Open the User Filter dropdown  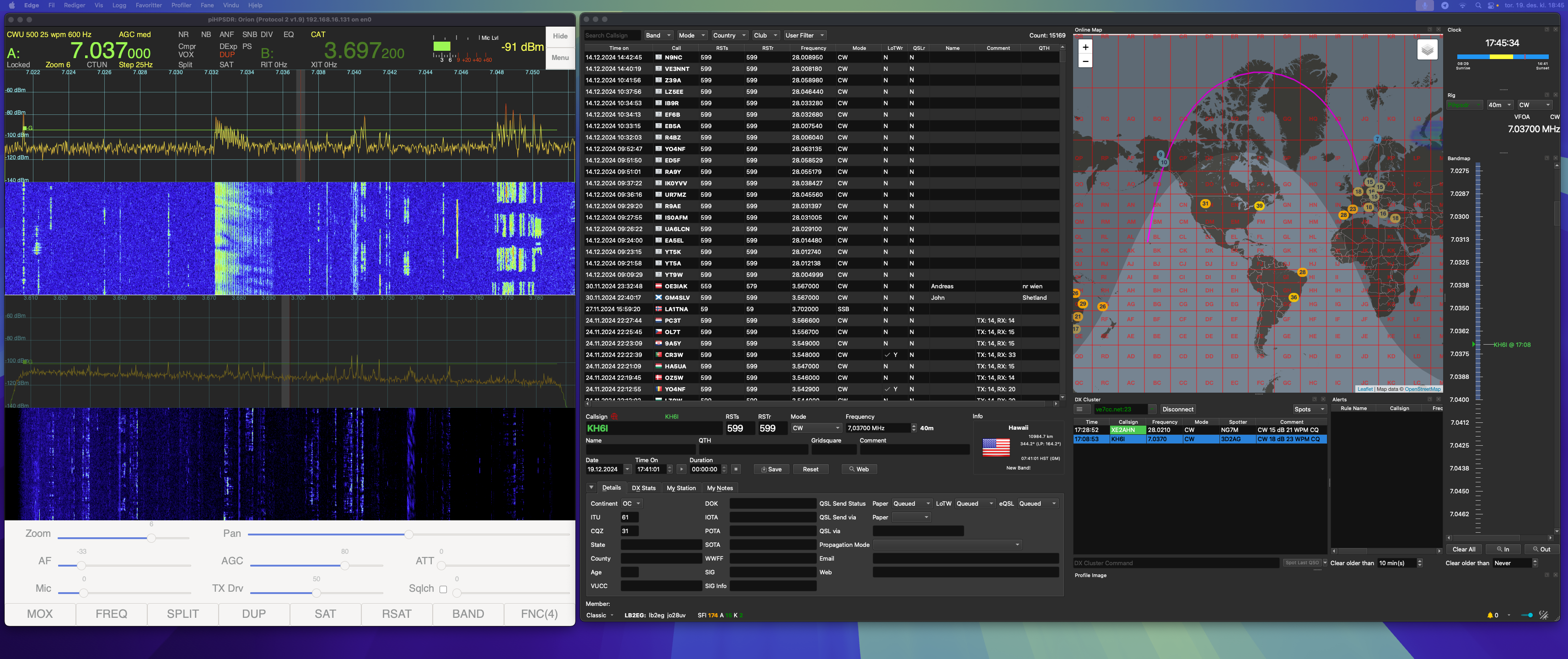tap(805, 35)
